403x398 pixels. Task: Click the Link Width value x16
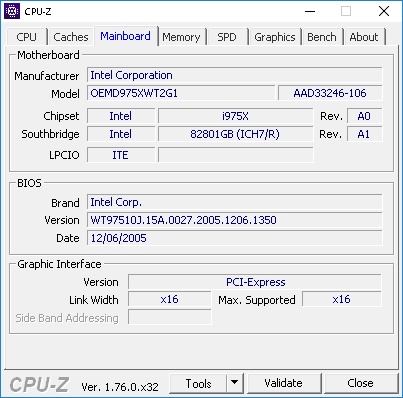coord(170,299)
